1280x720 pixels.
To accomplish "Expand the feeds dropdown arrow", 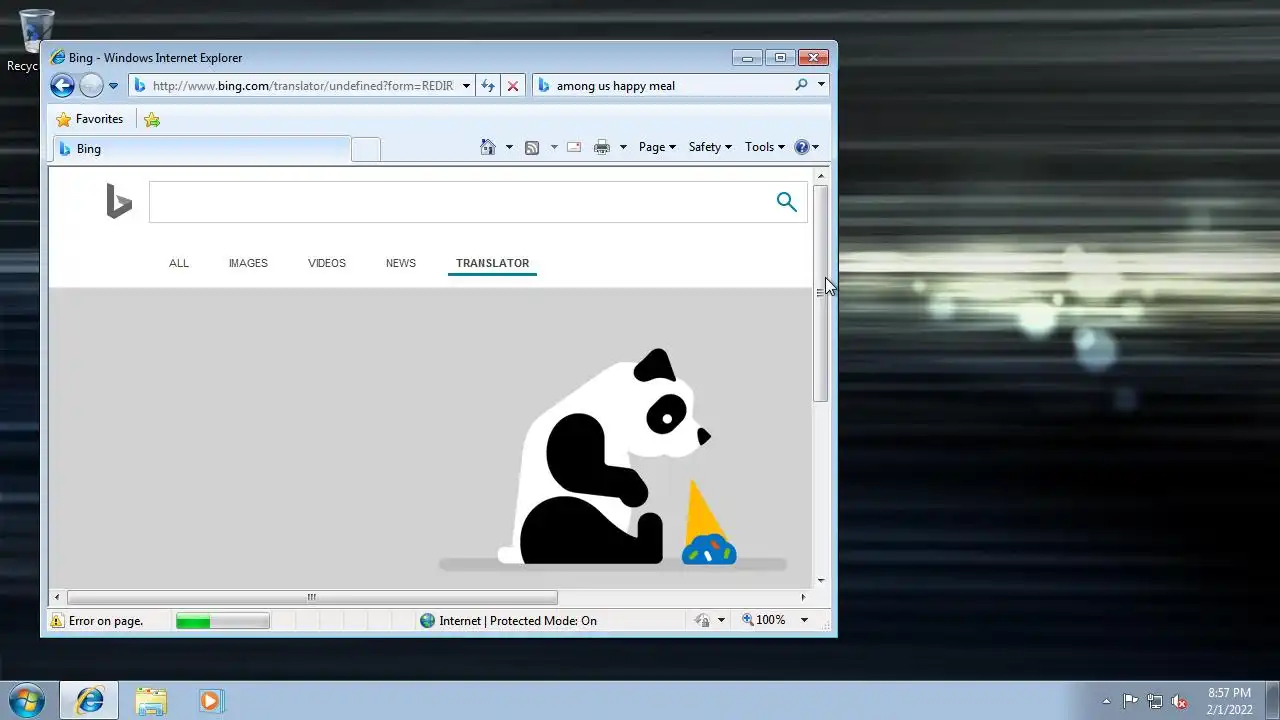I will point(554,147).
